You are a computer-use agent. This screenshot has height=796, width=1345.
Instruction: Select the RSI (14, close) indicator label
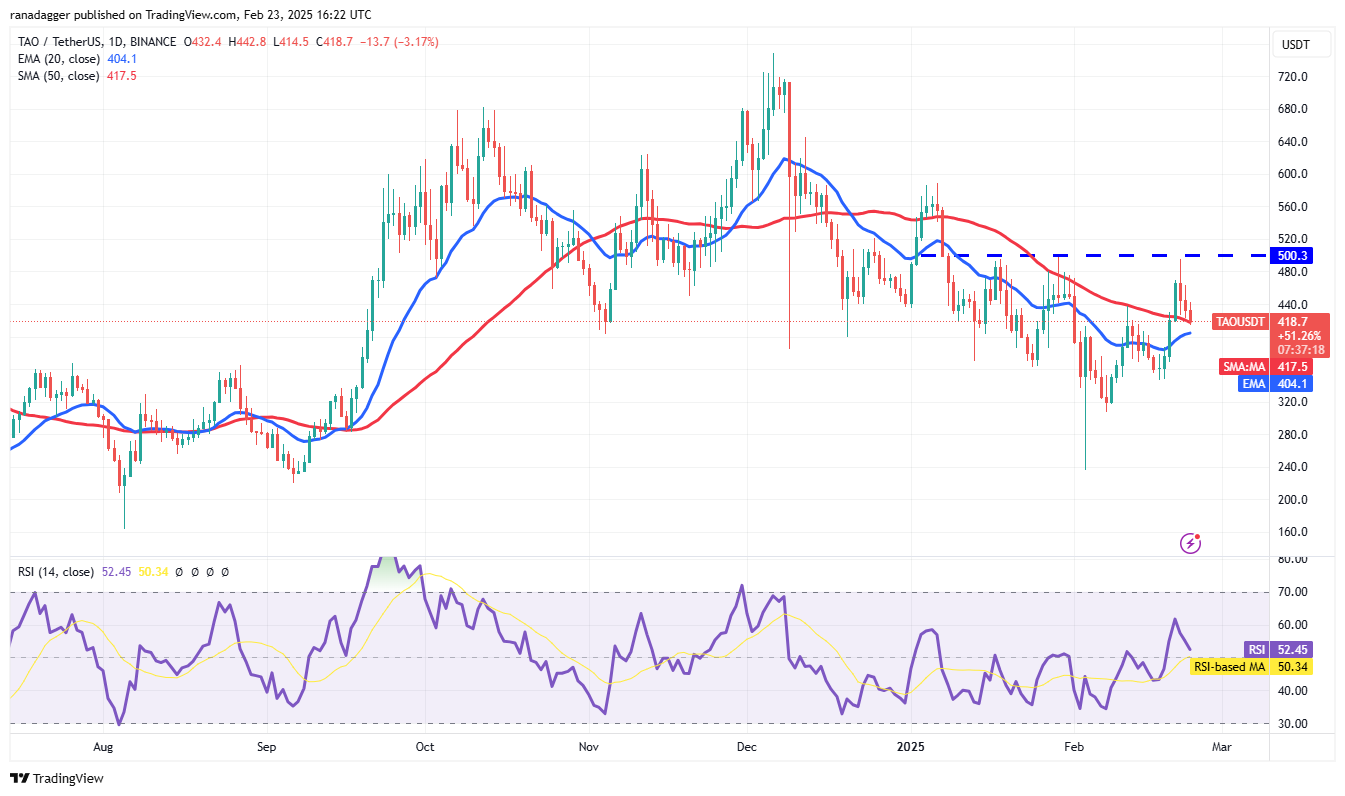click(58, 571)
